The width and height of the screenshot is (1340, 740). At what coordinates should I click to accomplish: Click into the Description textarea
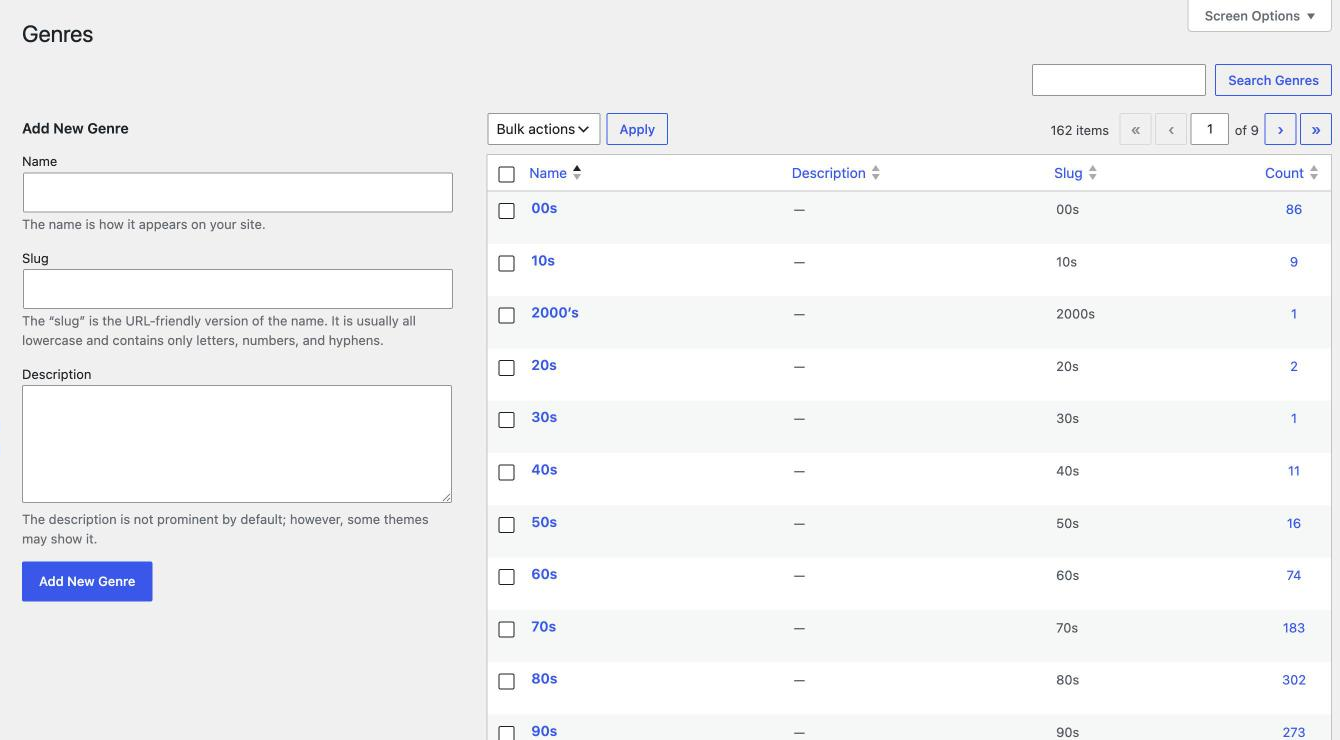point(237,444)
